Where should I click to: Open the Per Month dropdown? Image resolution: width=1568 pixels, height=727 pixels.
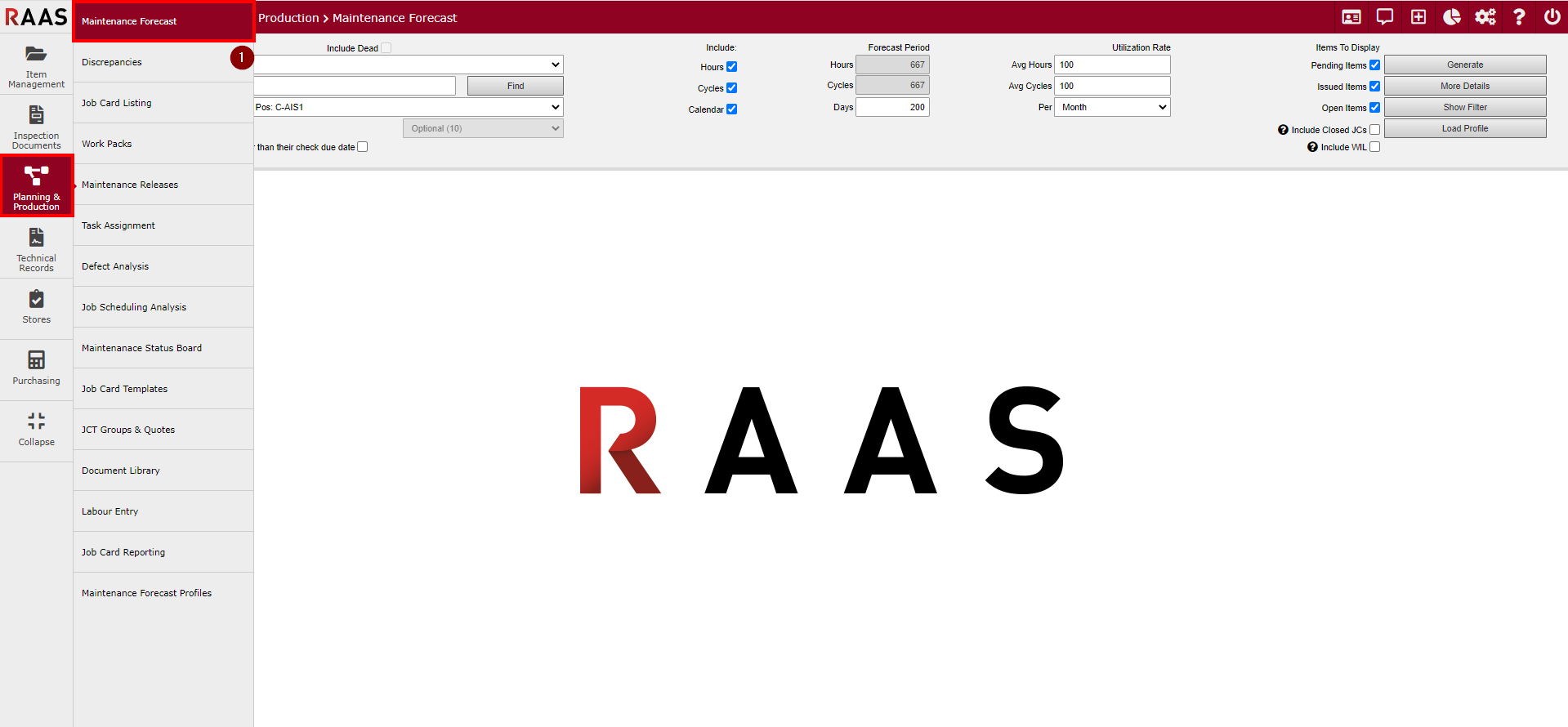tap(1112, 107)
